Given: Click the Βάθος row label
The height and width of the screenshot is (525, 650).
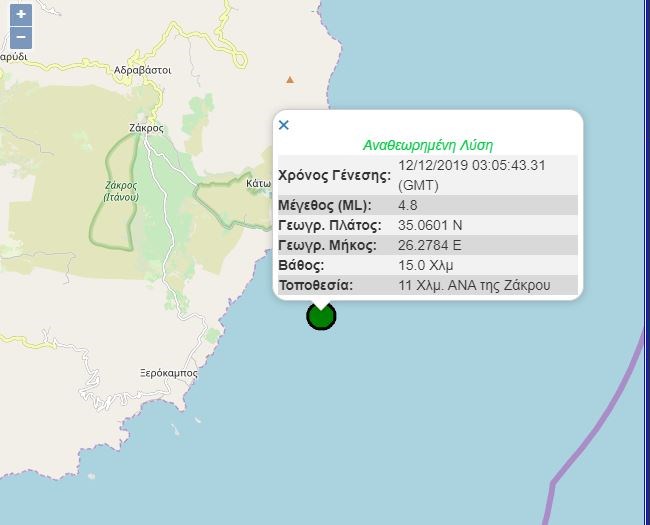Looking at the screenshot, I should 301,265.
